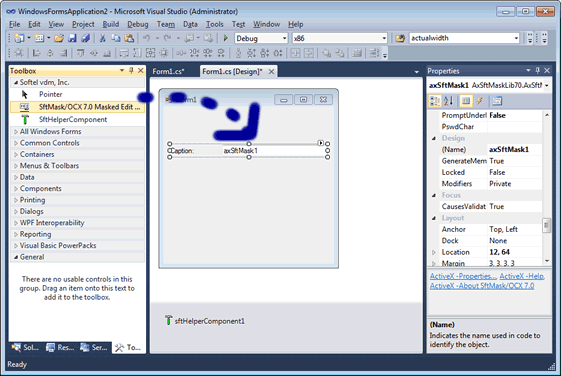Collapse the Softel vdm, Inc. toolbox group
Screen dimensions: 561x376
pyautogui.click(x=15, y=82)
